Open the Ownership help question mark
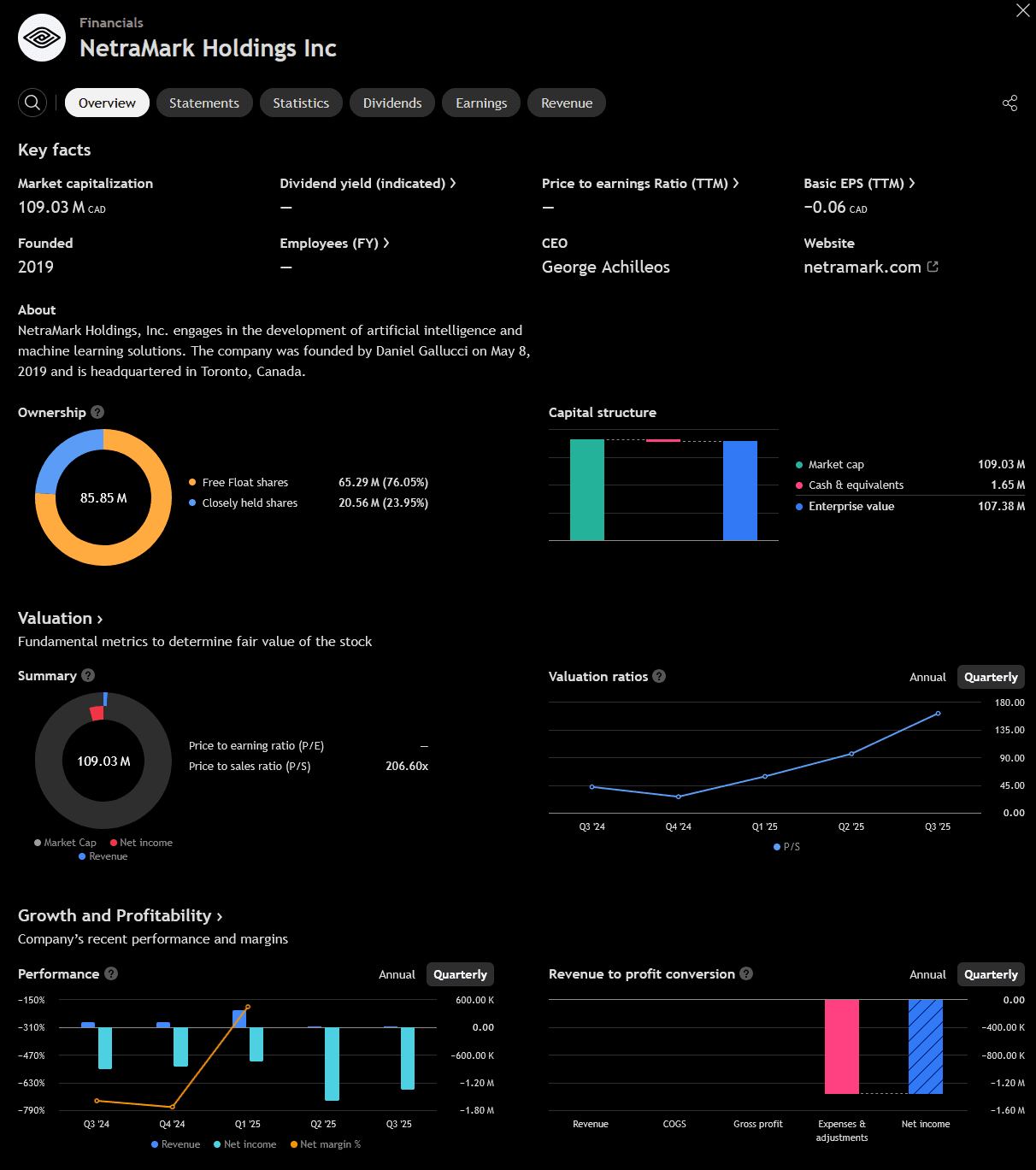 (x=97, y=412)
